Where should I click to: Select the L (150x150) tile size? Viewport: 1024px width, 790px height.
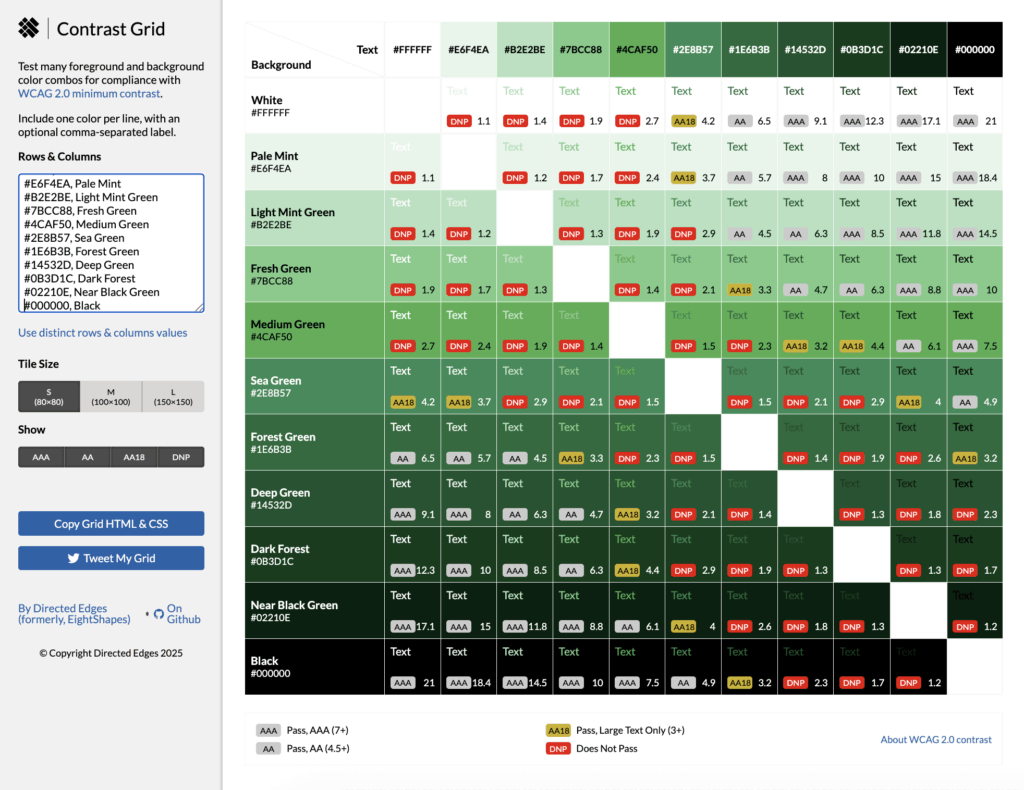(x=173, y=396)
